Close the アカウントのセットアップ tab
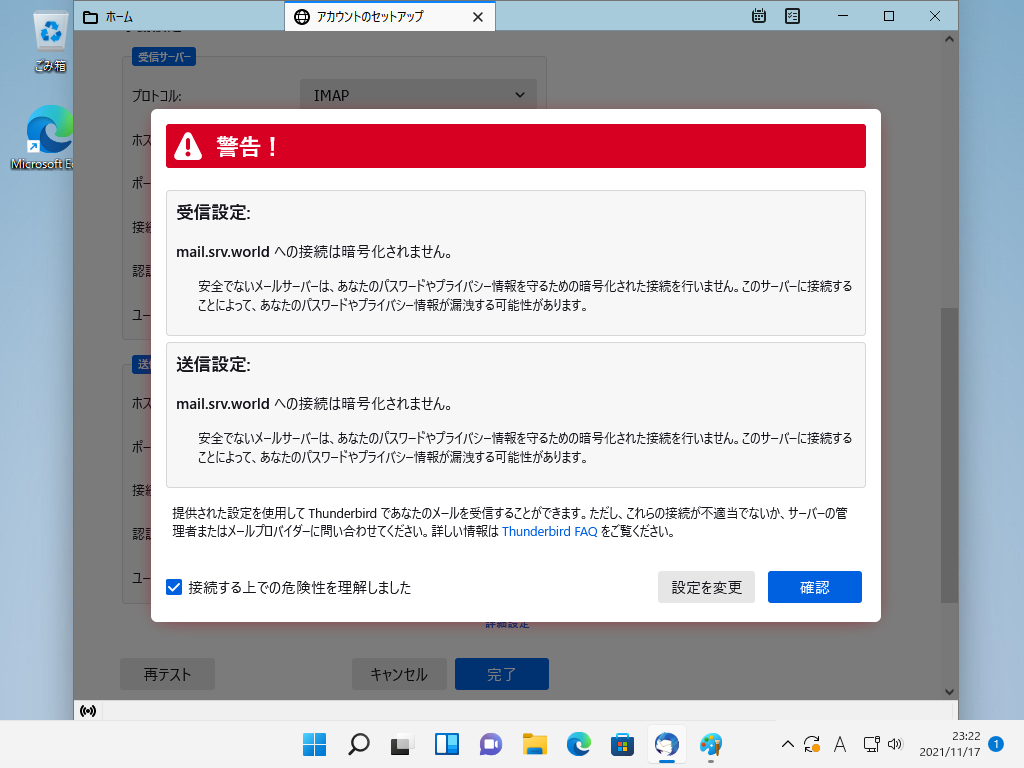1024x768 pixels. (478, 17)
